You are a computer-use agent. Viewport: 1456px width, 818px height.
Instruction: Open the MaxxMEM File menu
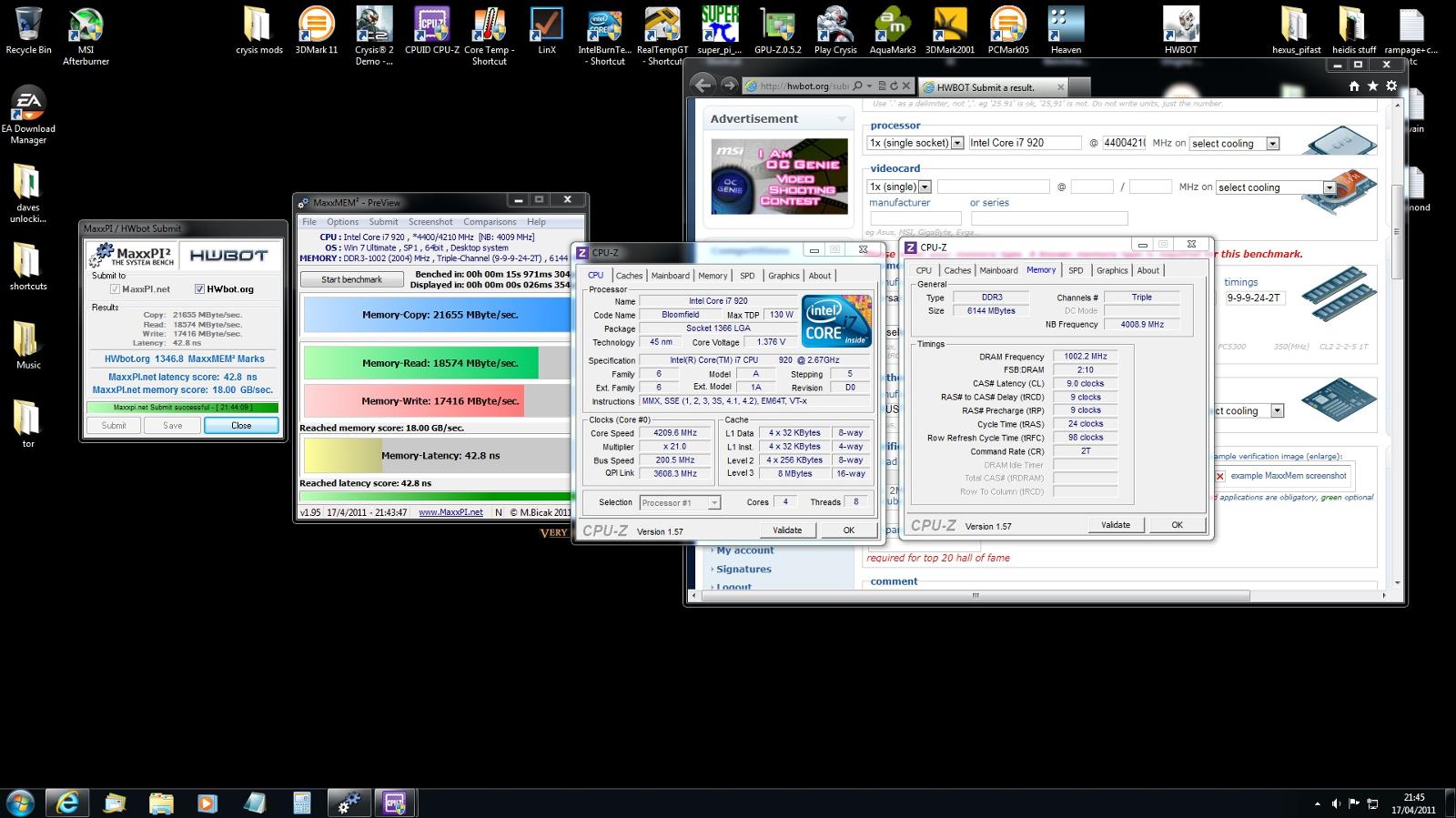pos(309,222)
